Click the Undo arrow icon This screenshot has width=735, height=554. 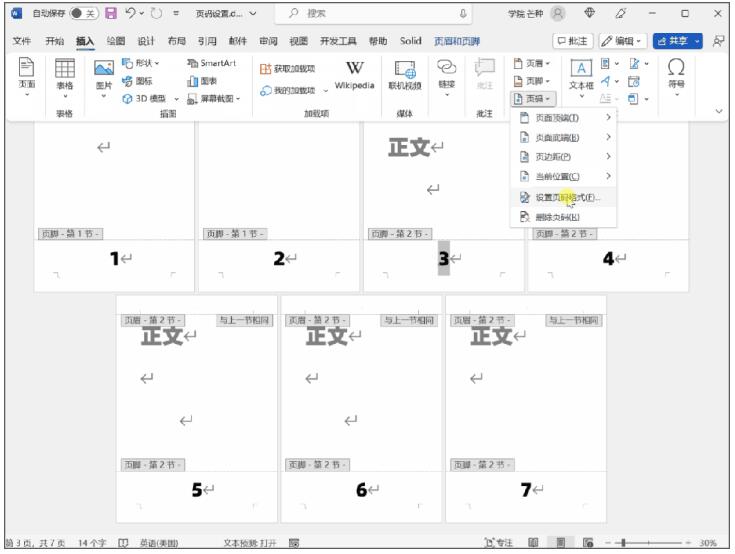tap(130, 14)
